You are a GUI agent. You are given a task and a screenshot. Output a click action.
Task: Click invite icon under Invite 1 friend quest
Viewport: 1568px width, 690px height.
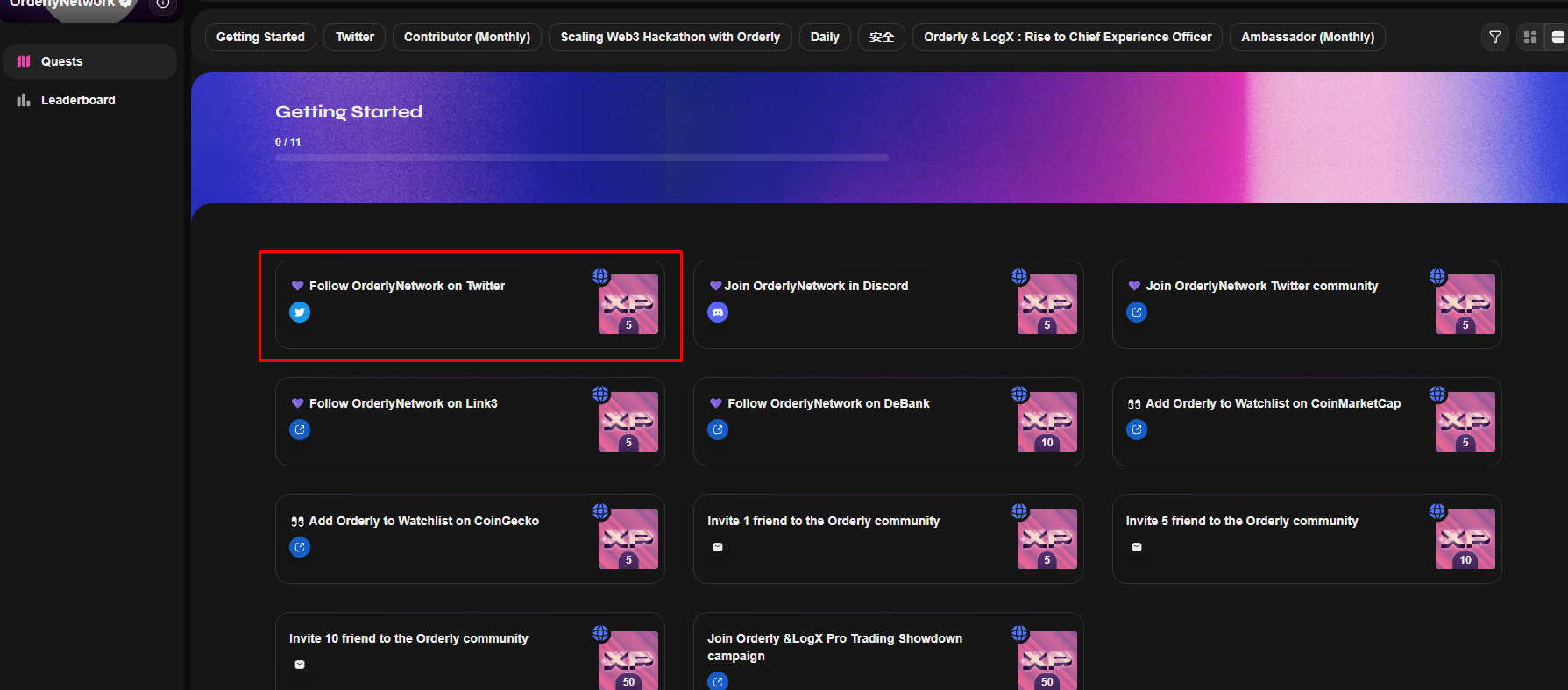(x=718, y=547)
